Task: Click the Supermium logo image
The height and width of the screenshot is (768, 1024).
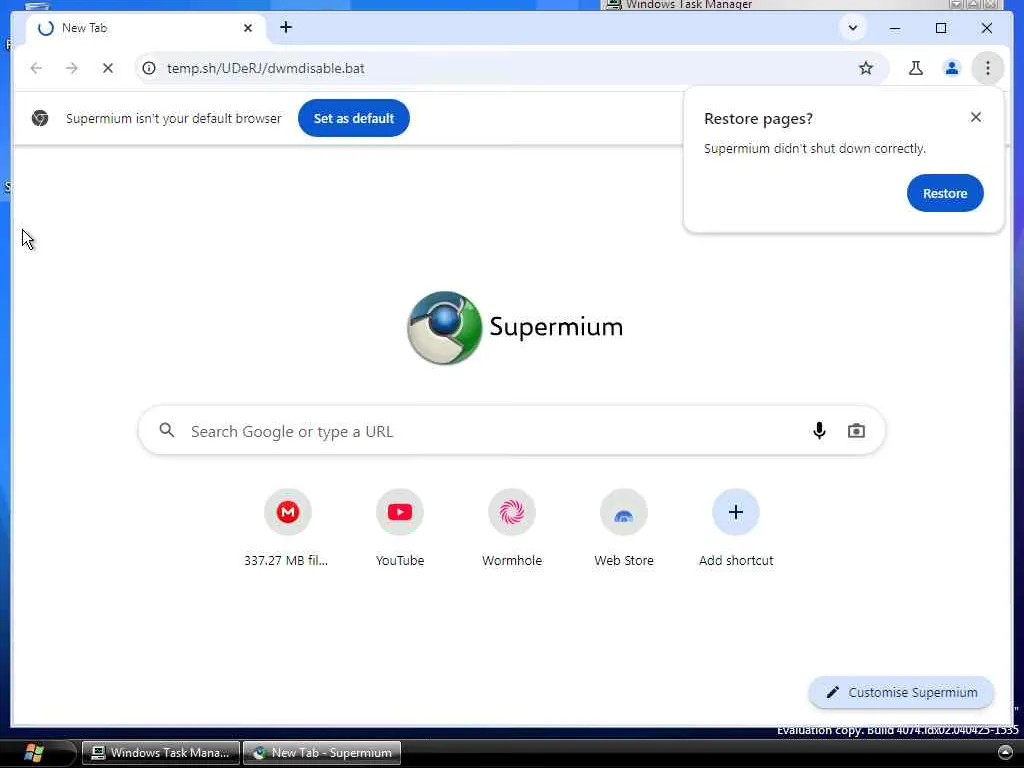Action: (x=445, y=327)
